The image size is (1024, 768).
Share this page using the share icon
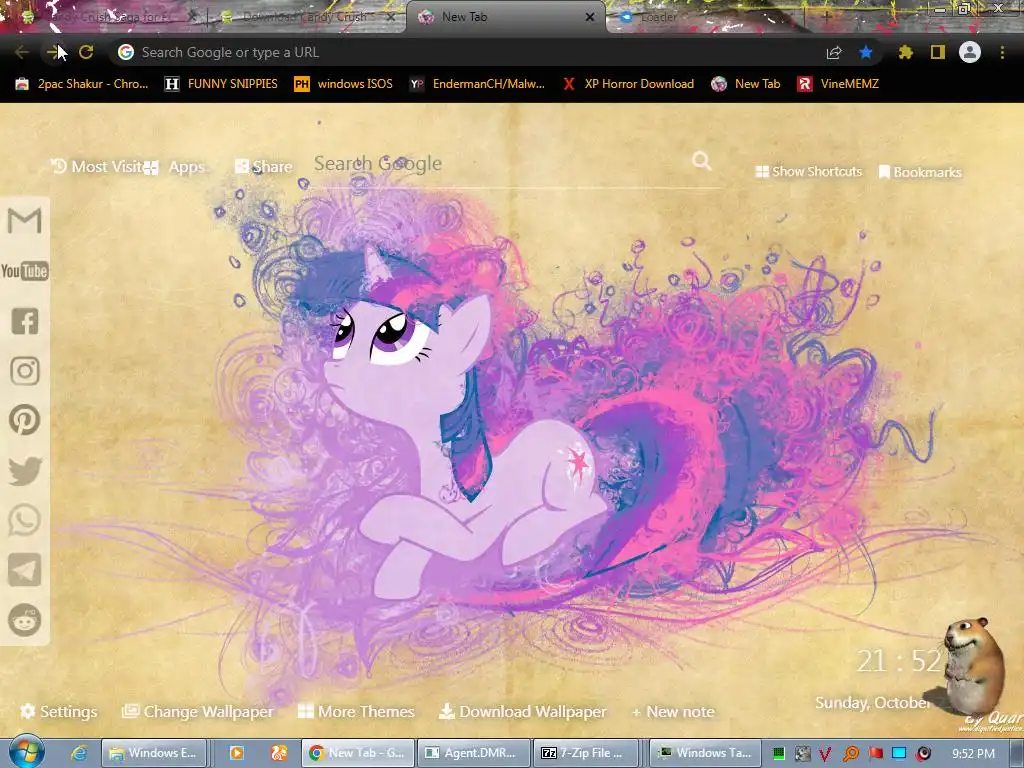point(834,53)
